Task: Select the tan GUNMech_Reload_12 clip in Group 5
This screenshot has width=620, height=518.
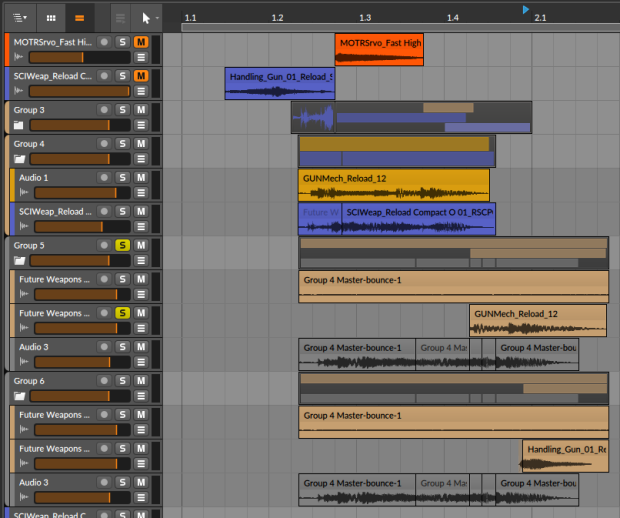Action: [538, 321]
